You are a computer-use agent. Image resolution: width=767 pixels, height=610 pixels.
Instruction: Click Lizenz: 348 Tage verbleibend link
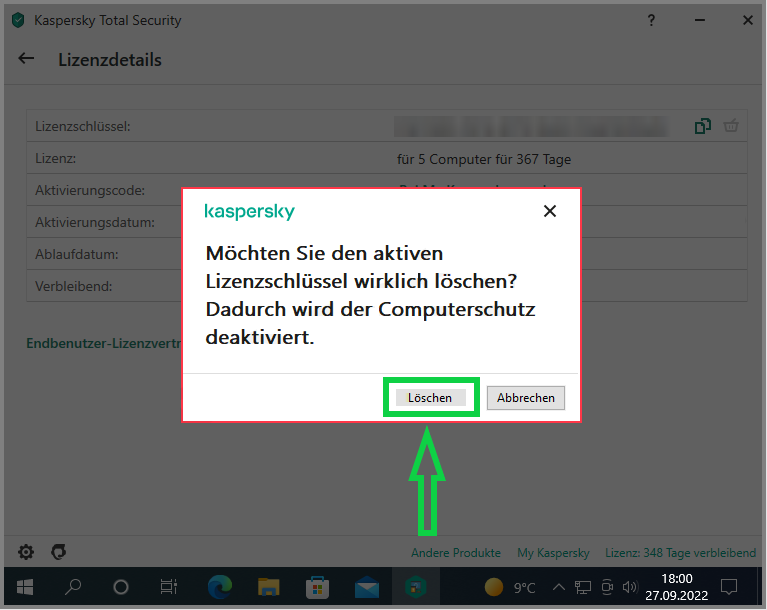pyautogui.click(x=680, y=553)
